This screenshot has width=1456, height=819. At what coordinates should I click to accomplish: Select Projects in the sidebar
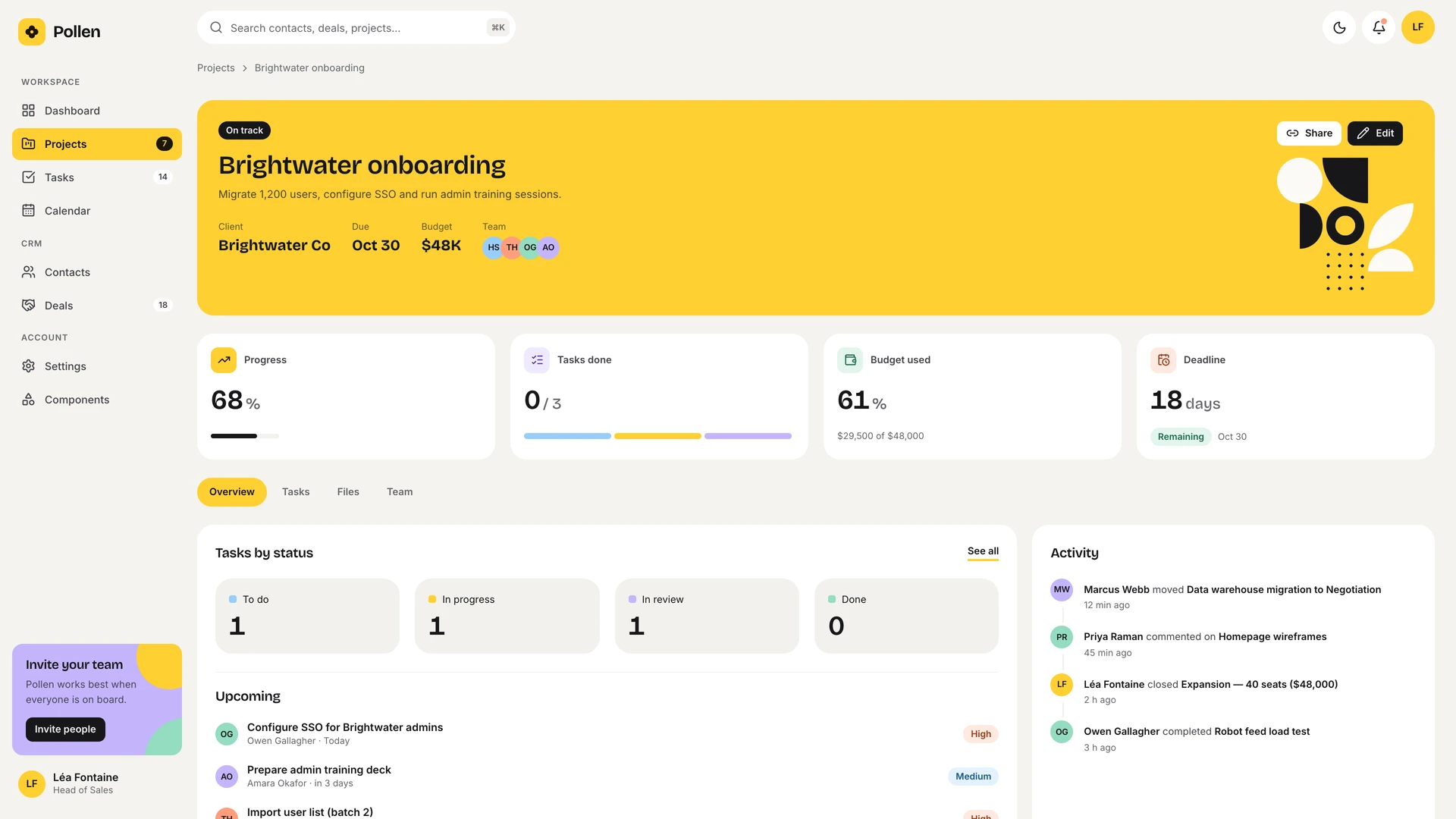pyautogui.click(x=97, y=144)
